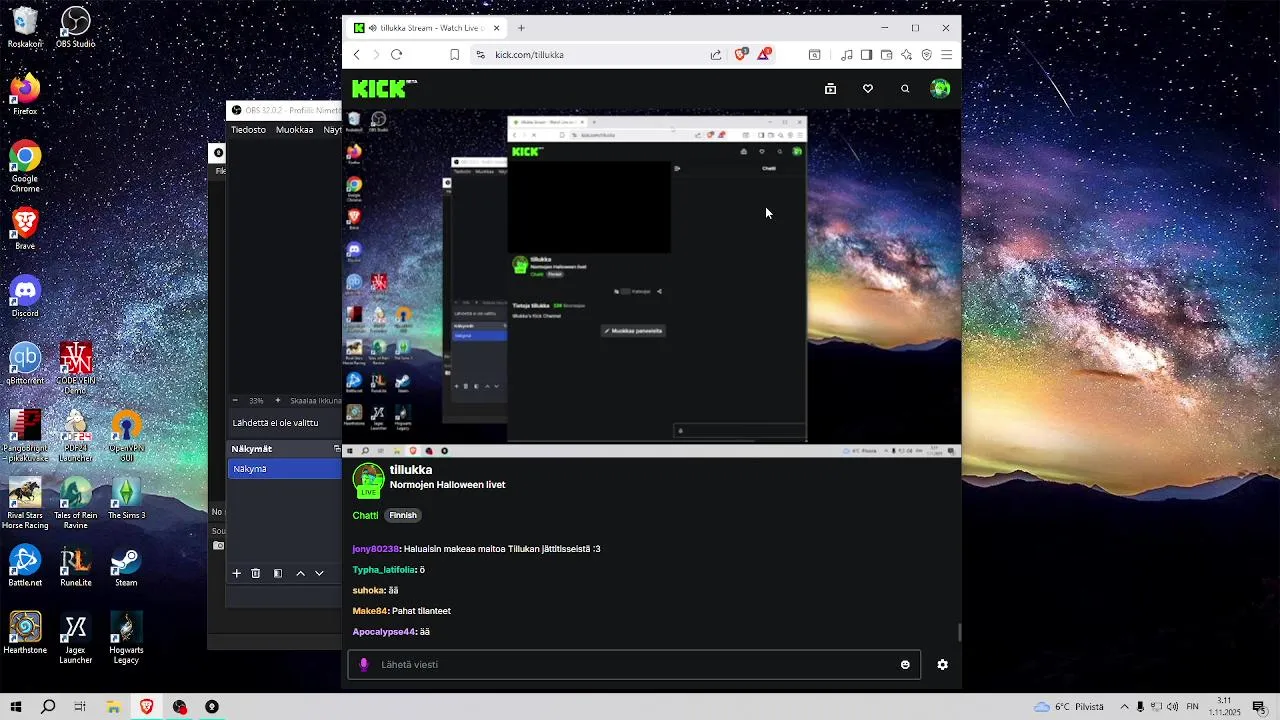This screenshot has width=1280, height=720.
Task: Toggle Brave sidebar panel icon
Action: (867, 55)
